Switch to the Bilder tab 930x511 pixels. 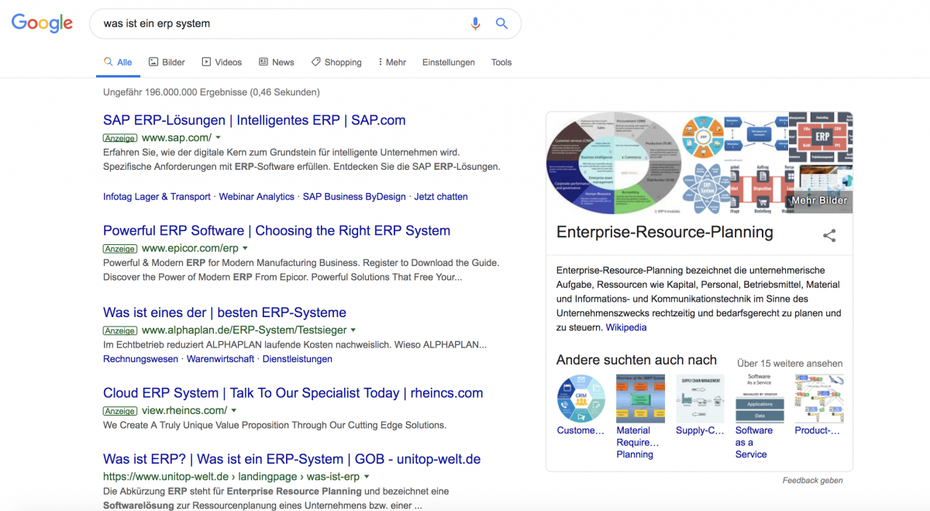tap(167, 62)
